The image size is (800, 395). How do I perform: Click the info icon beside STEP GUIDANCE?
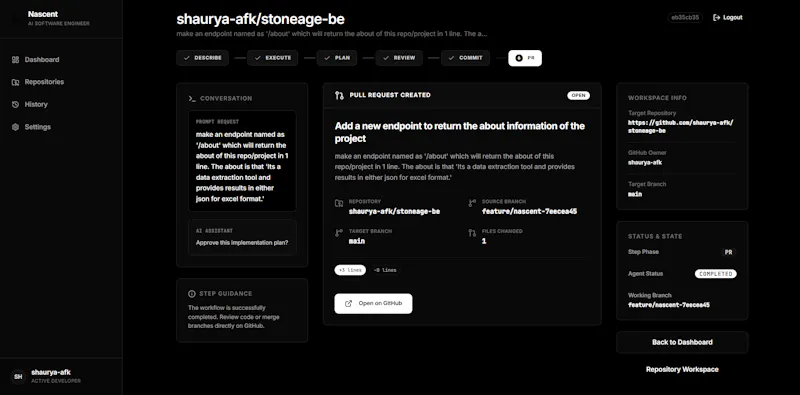[192, 294]
